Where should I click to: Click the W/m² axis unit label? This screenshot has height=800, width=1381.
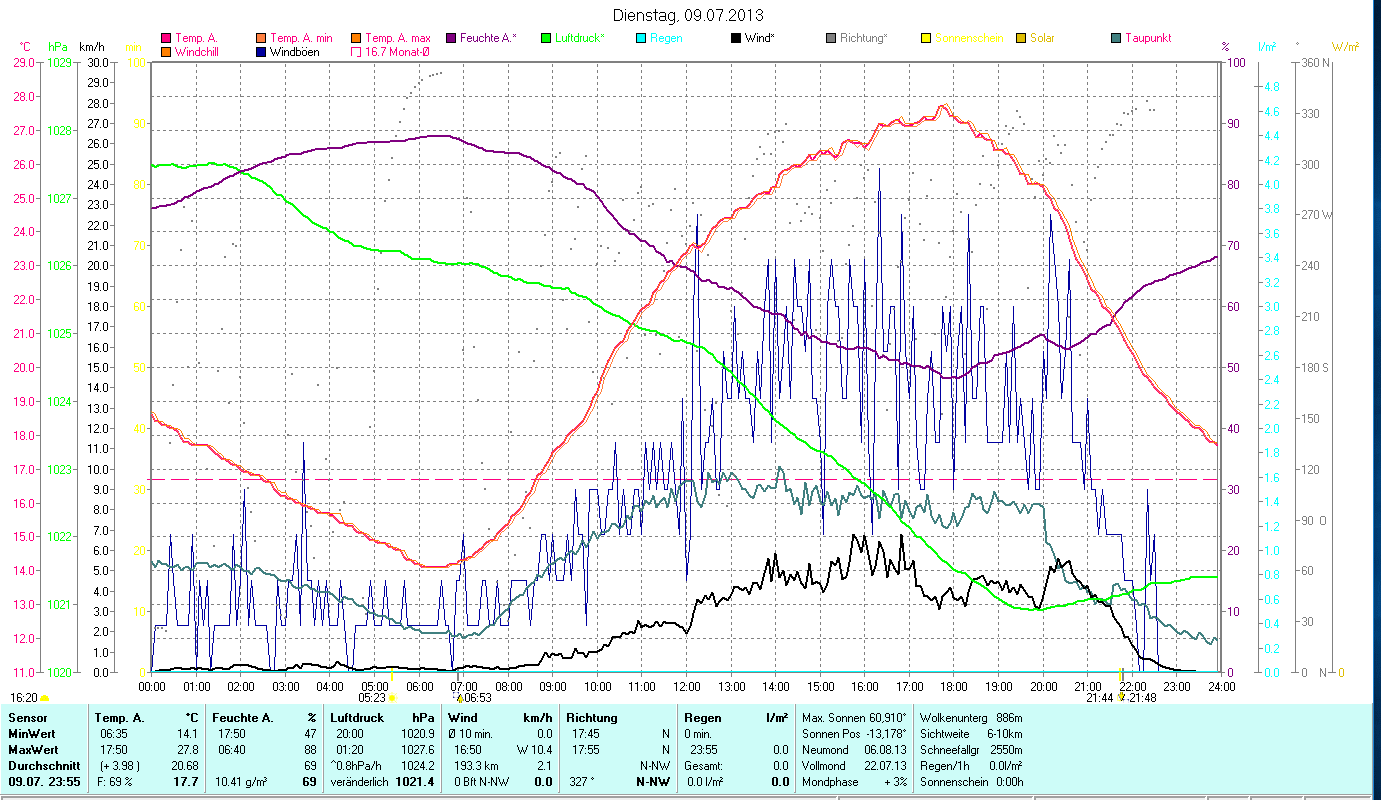click(x=1345, y=47)
